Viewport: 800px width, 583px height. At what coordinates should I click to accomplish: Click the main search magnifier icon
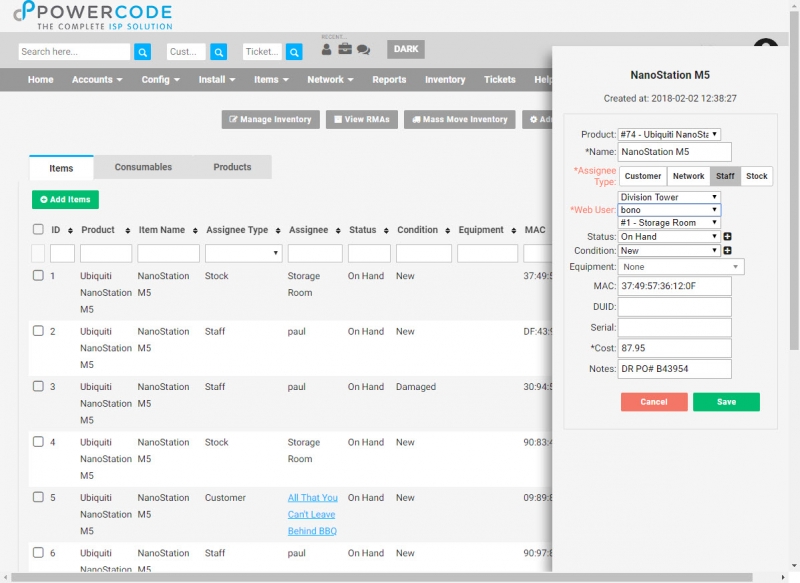point(142,52)
